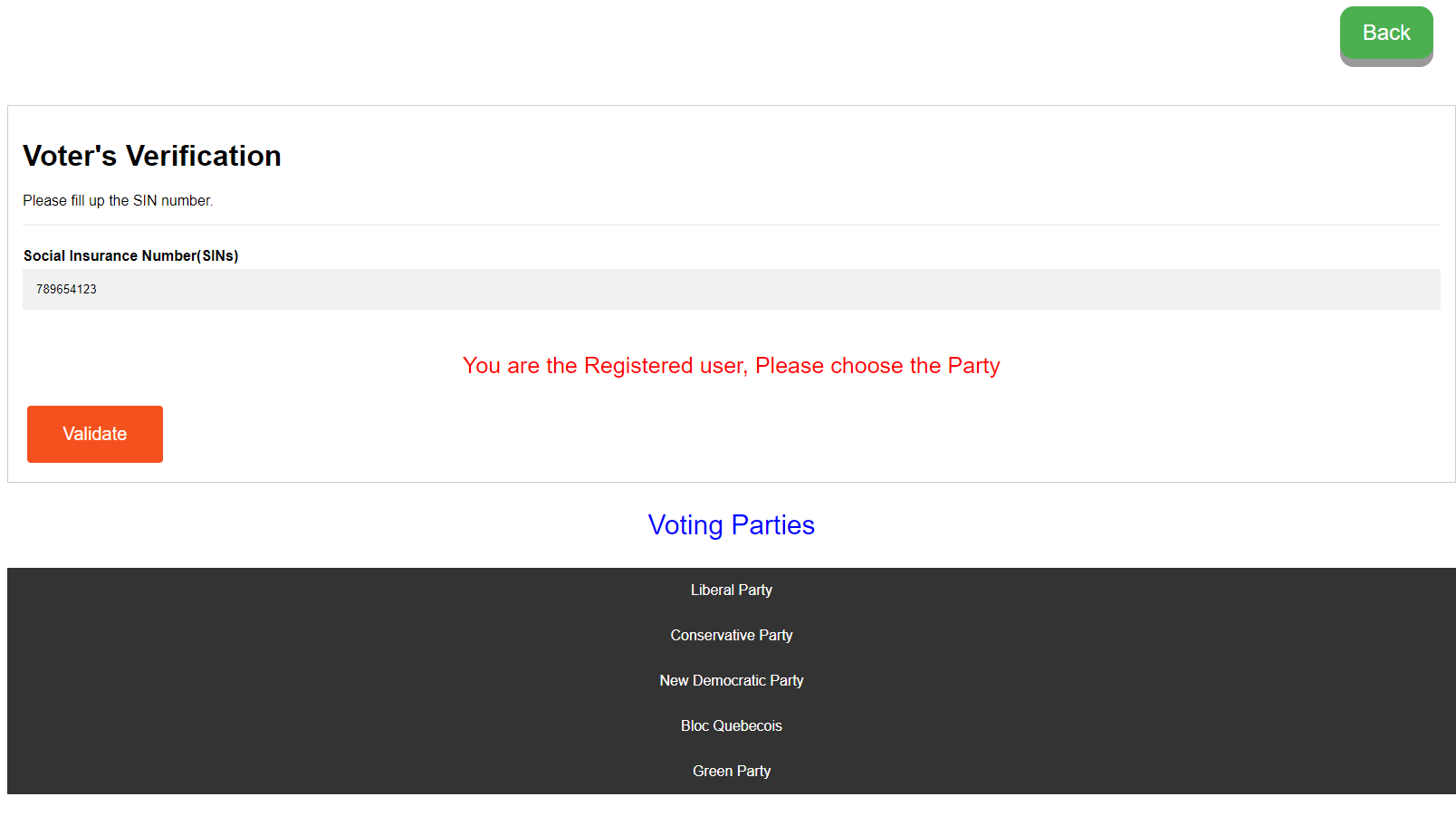Click the word 'Parties' in the blue heading
This screenshot has width=1456, height=816.
click(x=772, y=525)
